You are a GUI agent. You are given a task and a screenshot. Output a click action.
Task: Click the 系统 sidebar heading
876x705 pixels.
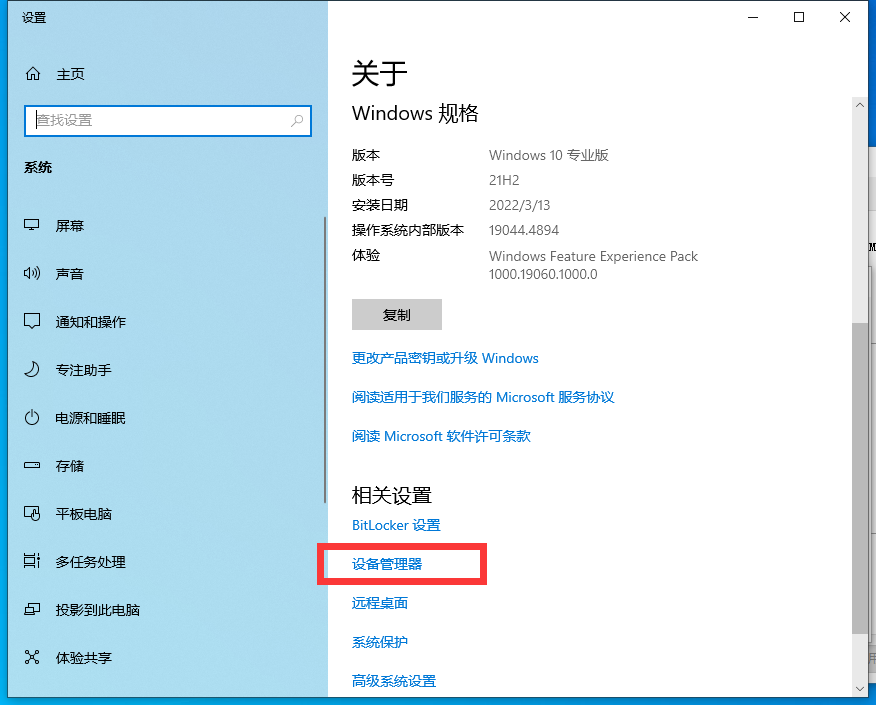[x=38, y=168]
